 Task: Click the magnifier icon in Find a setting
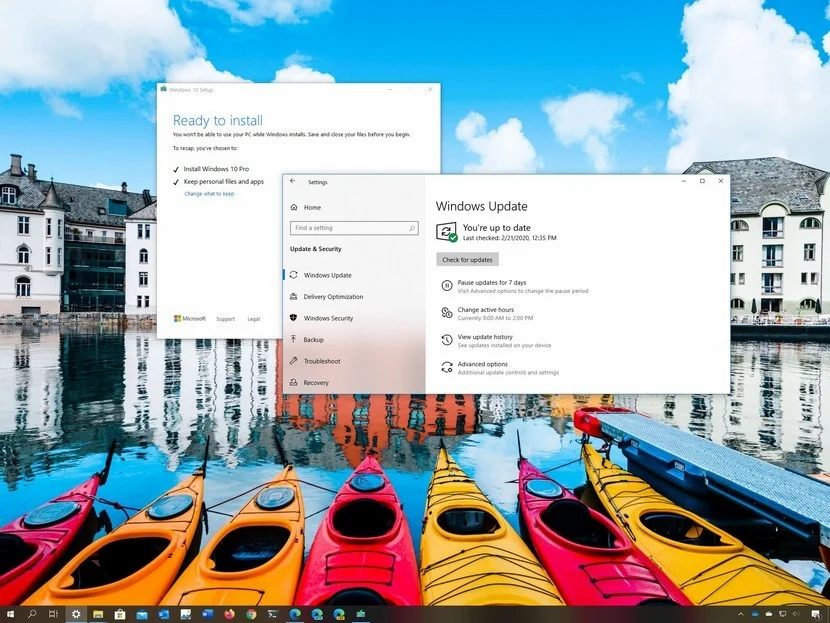[412, 228]
